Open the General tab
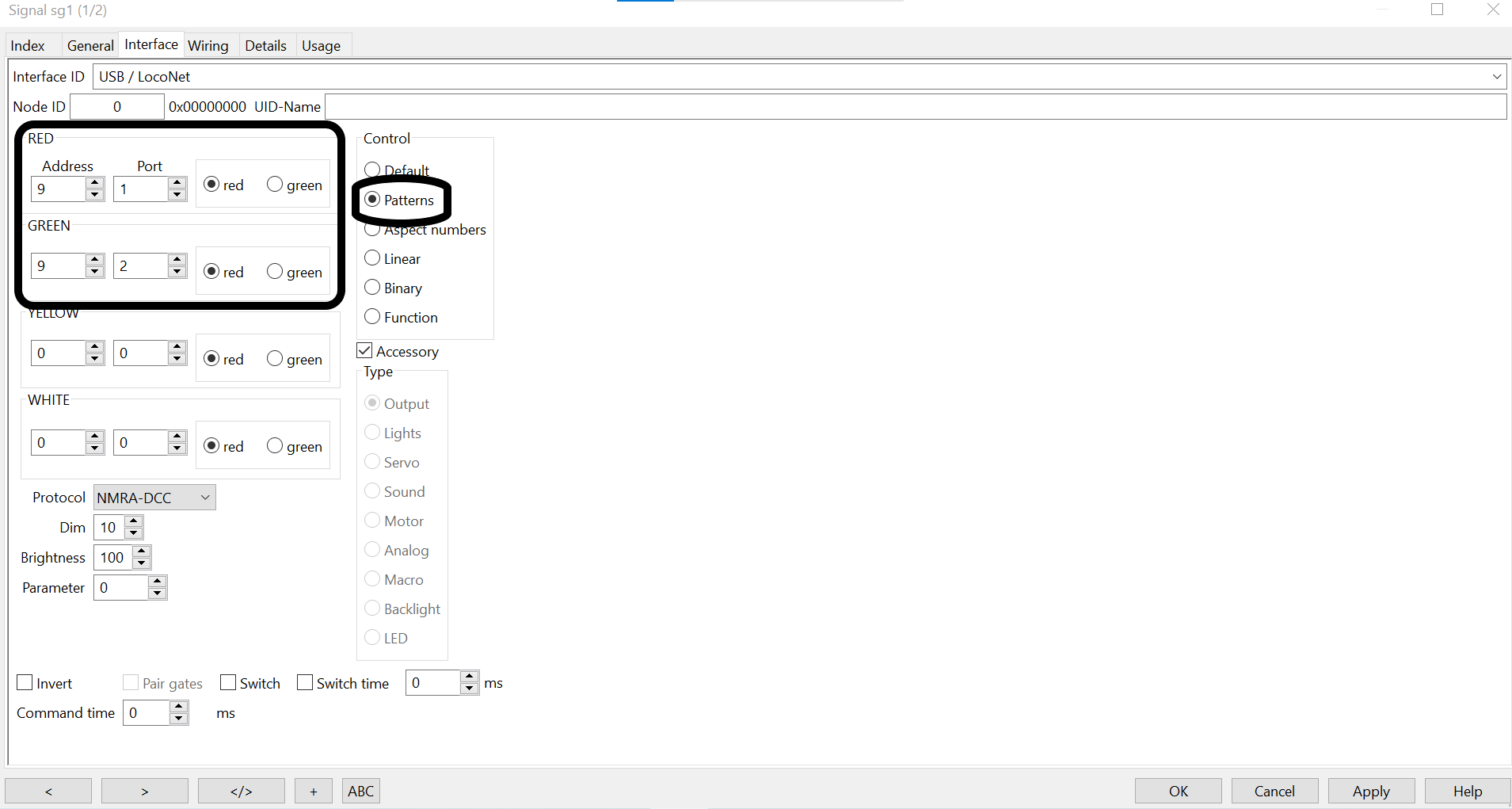This screenshot has height=809, width=1512. click(x=90, y=46)
